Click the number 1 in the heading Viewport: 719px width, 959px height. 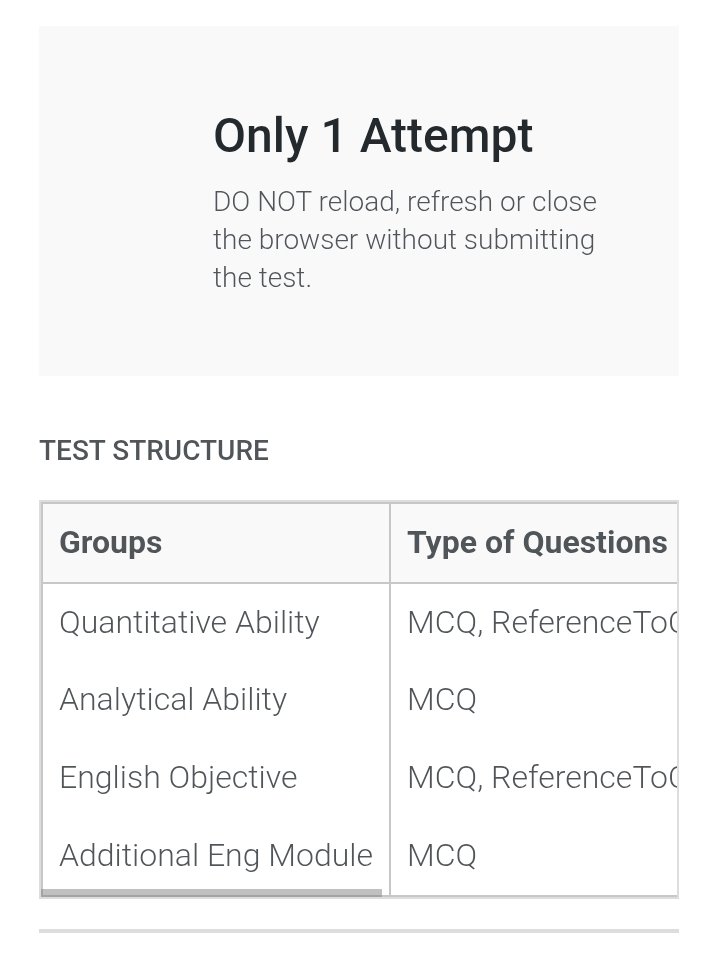(334, 136)
